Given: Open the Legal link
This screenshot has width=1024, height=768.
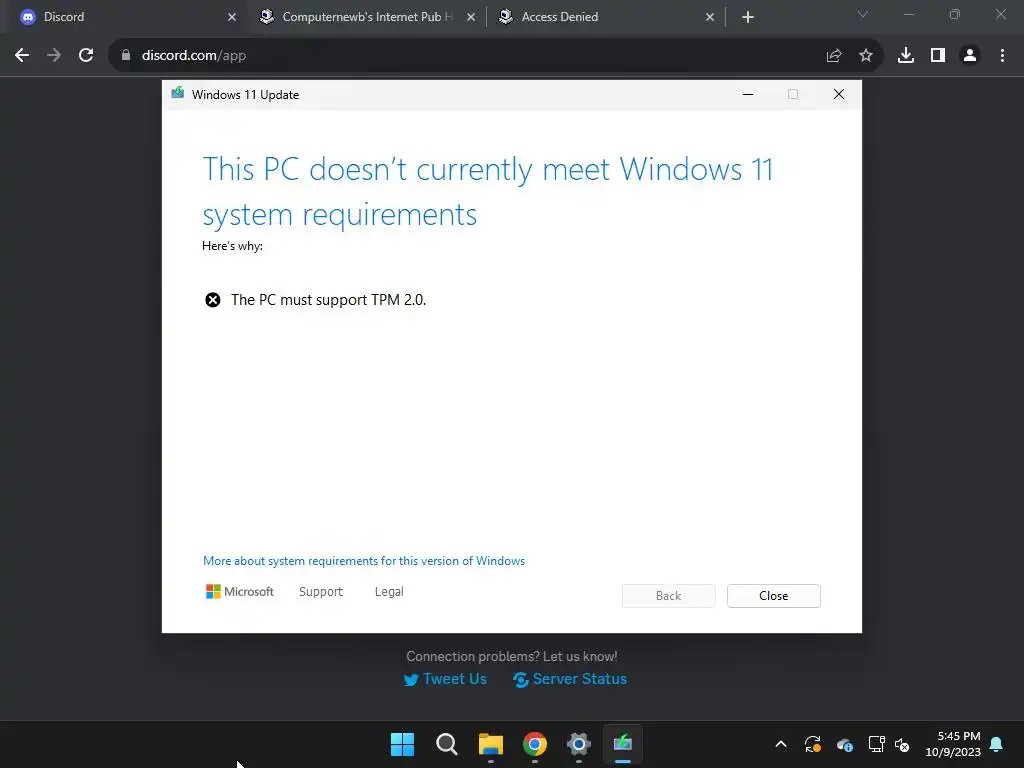Looking at the screenshot, I should pos(389,592).
